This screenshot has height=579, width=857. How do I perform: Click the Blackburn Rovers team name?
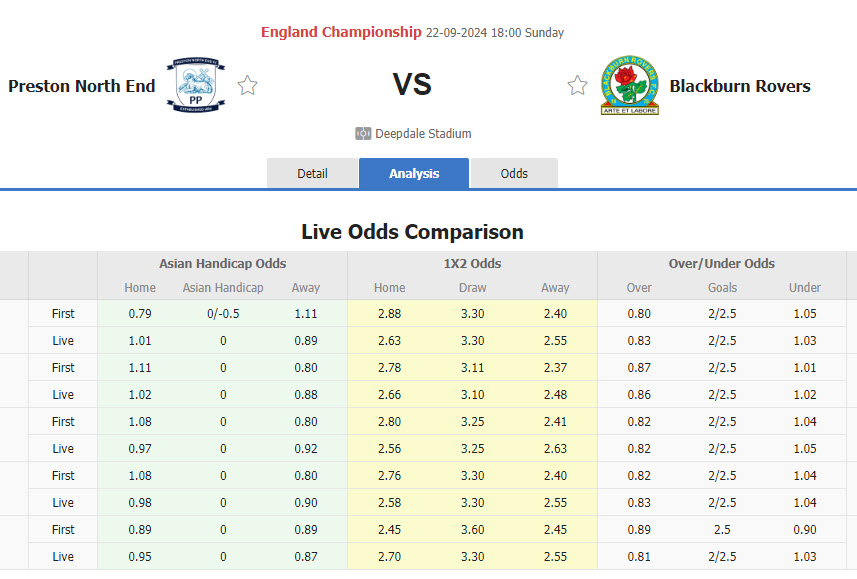tap(740, 86)
